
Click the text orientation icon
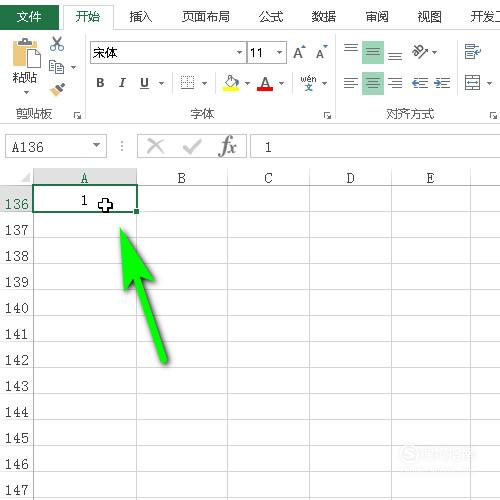pyautogui.click(x=420, y=52)
